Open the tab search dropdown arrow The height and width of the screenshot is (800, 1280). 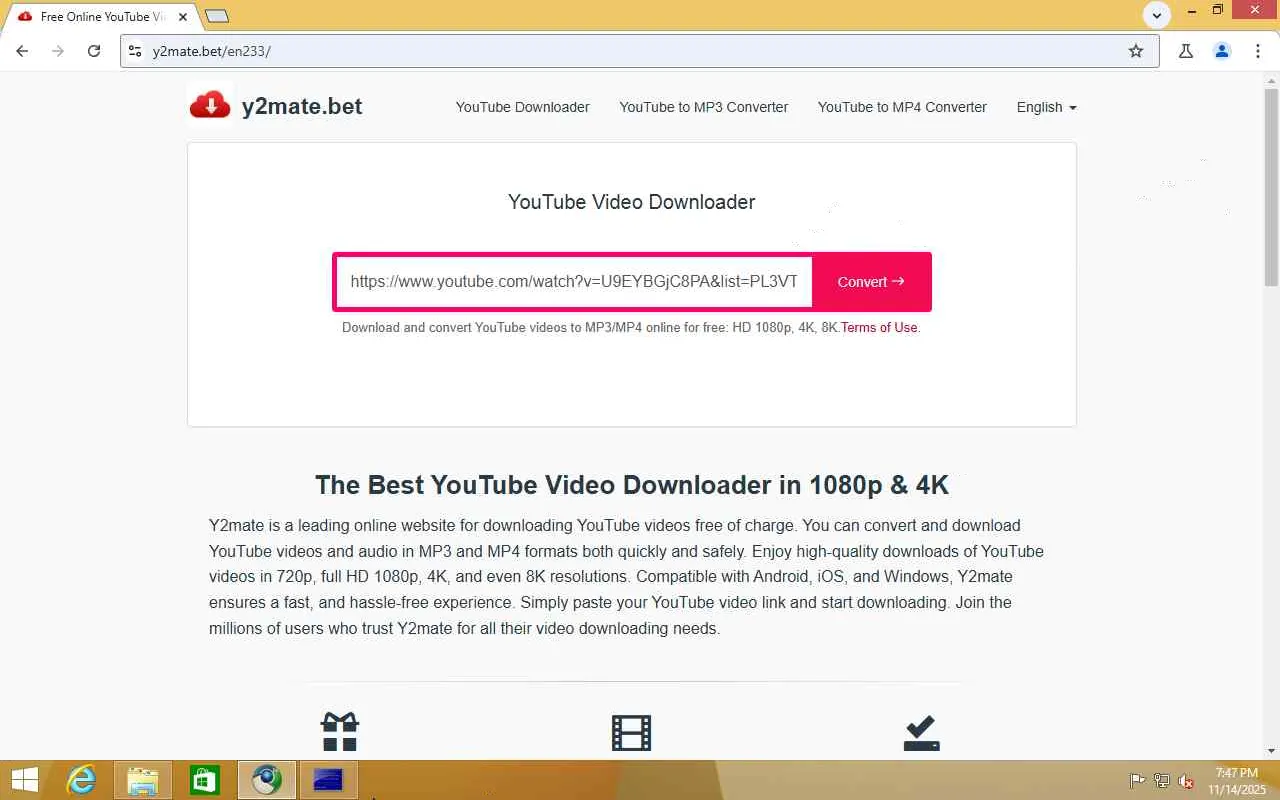(x=1157, y=16)
